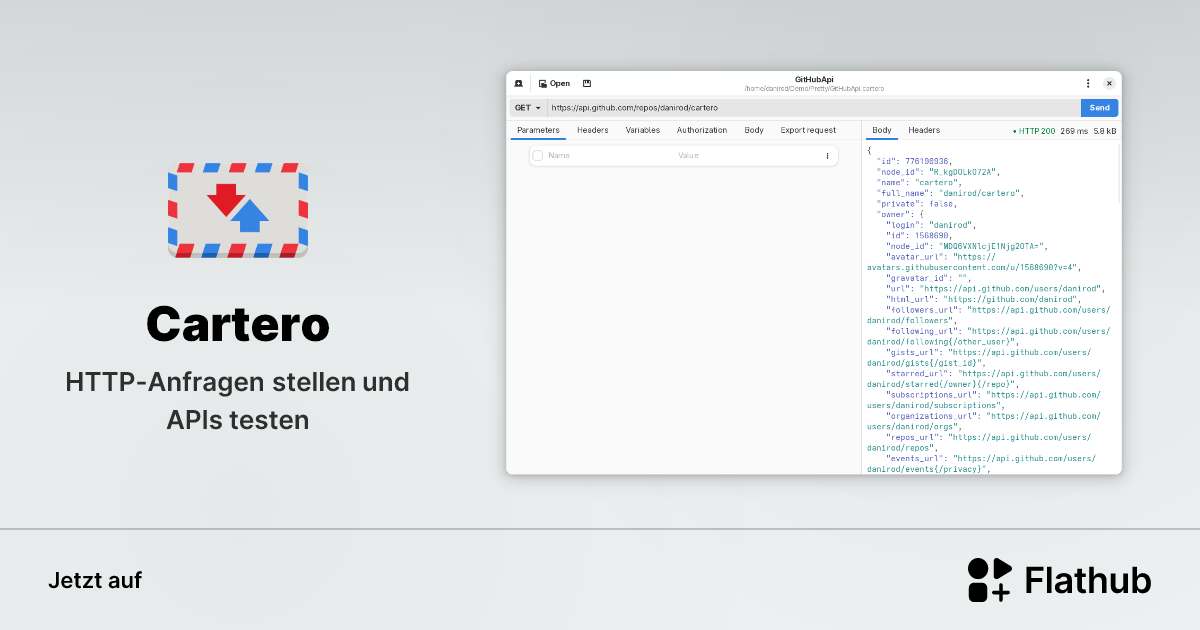Open the Export request options
1200x630 pixels.
(808, 130)
